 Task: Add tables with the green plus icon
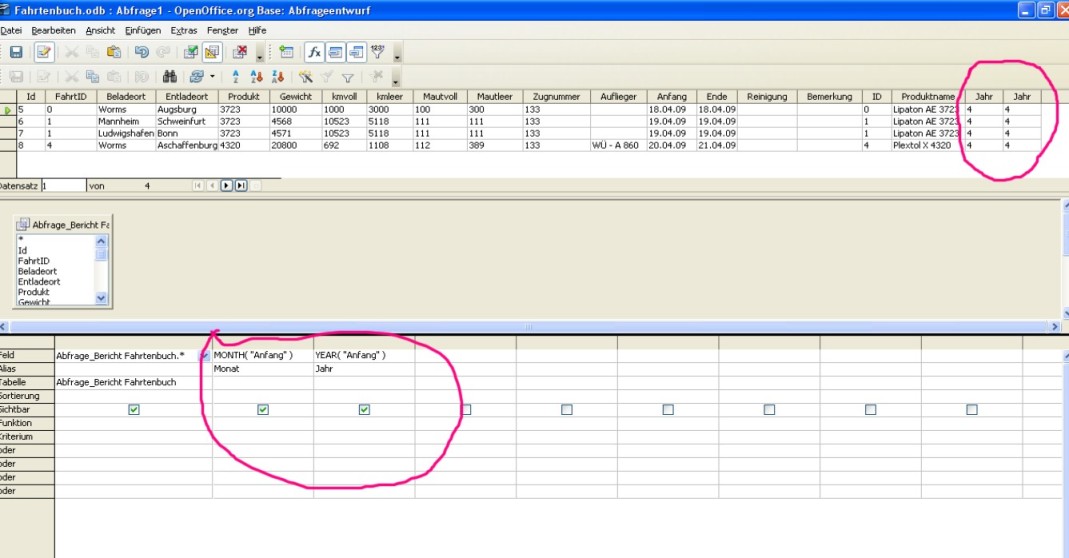tap(286, 52)
